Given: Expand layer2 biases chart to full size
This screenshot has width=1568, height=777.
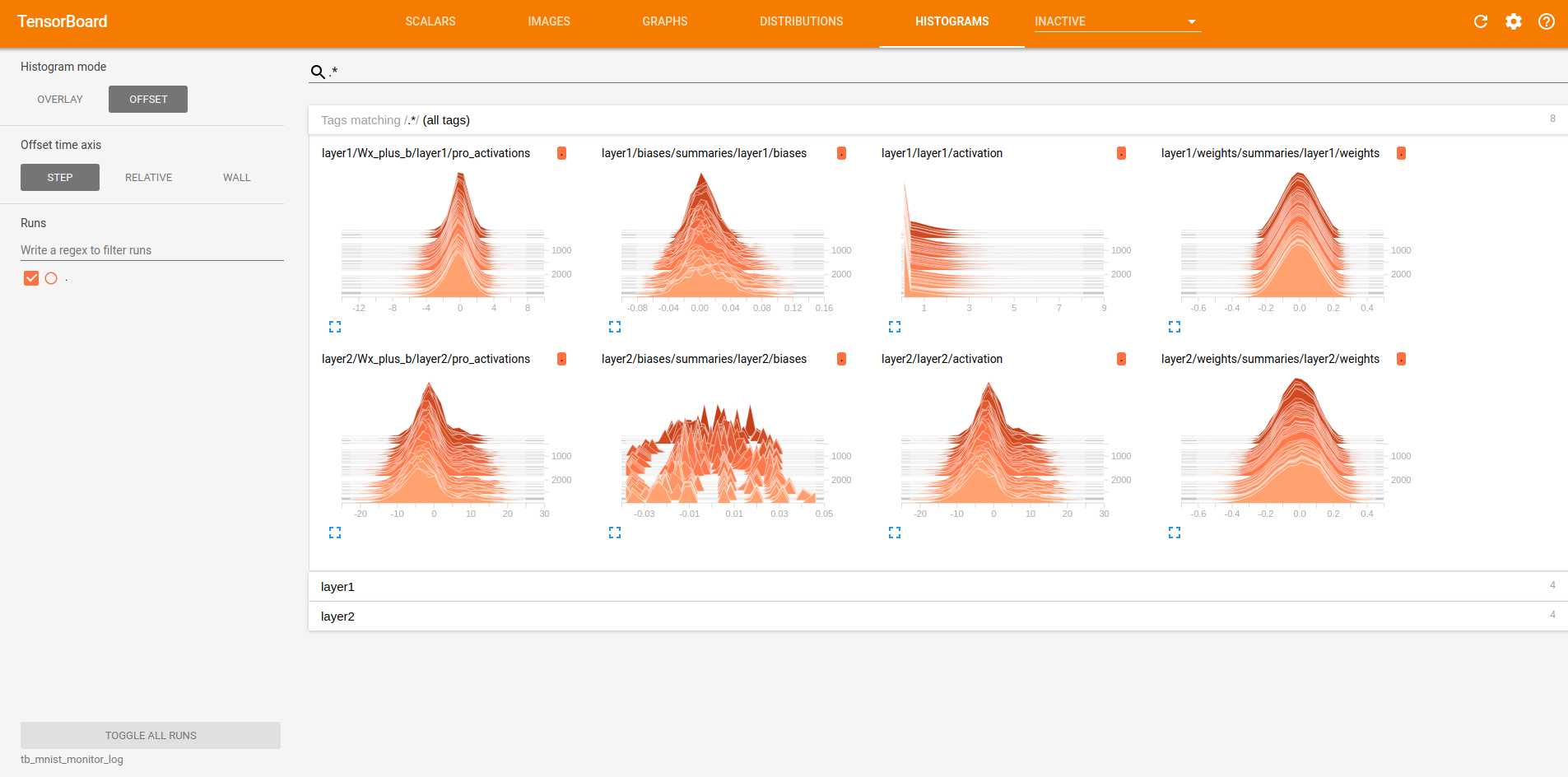Looking at the screenshot, I should [x=615, y=533].
